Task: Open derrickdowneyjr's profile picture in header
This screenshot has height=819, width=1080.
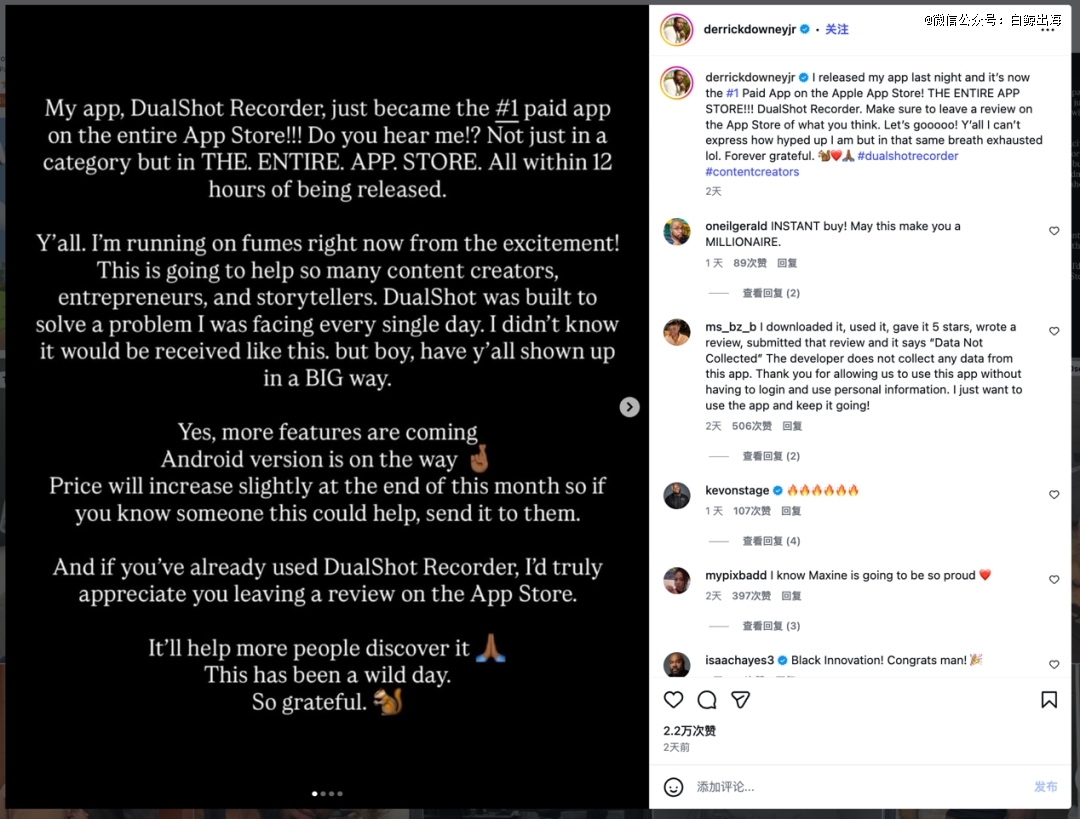Action: [677, 30]
